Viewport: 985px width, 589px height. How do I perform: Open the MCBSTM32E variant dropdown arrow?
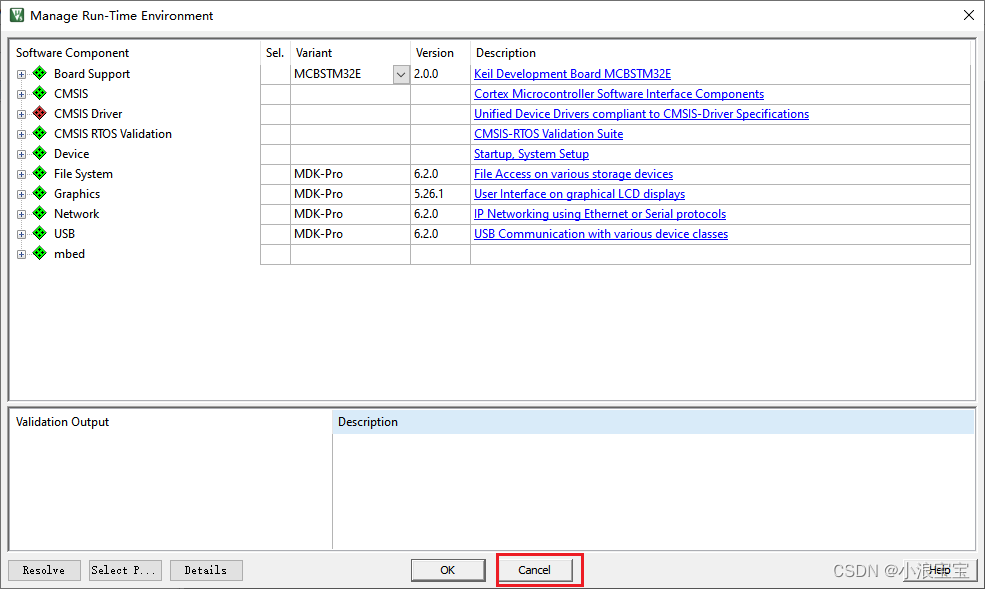tap(401, 74)
